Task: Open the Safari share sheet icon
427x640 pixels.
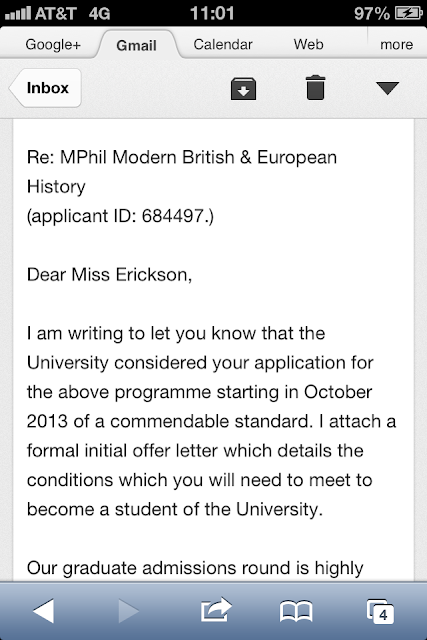Action: pos(216,609)
